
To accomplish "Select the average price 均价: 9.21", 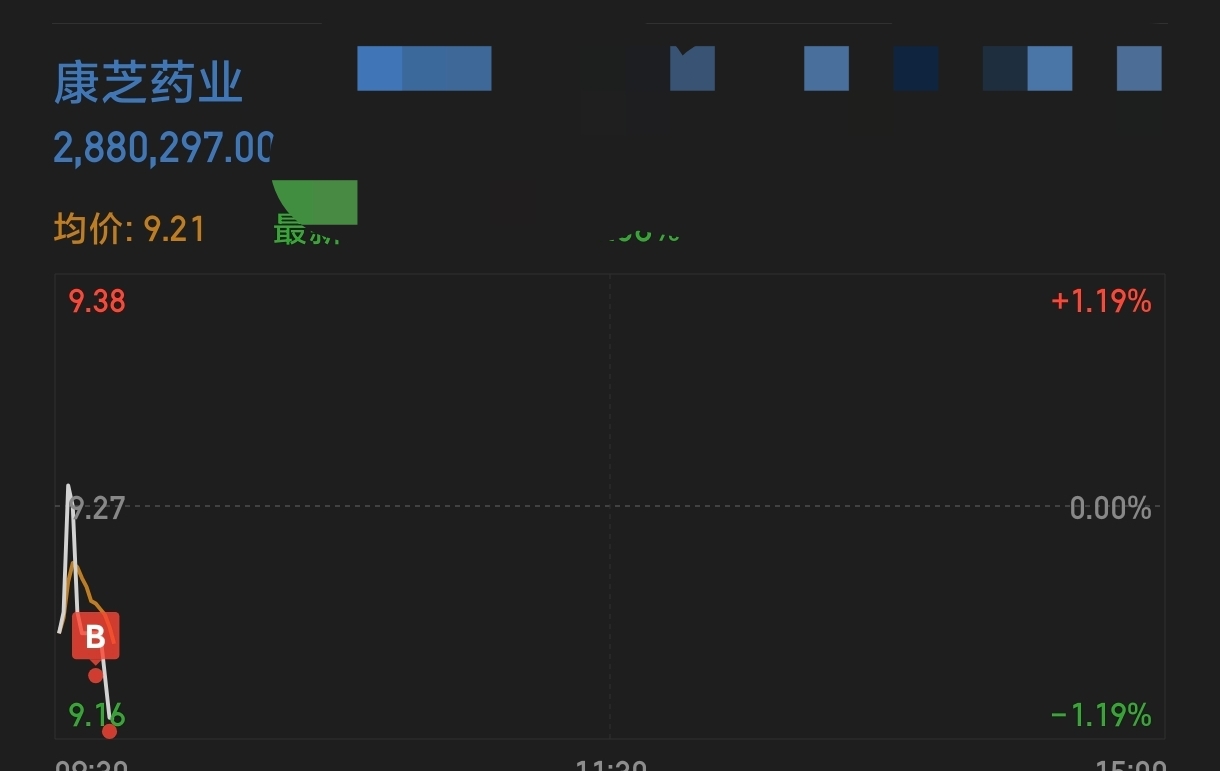I will [130, 229].
